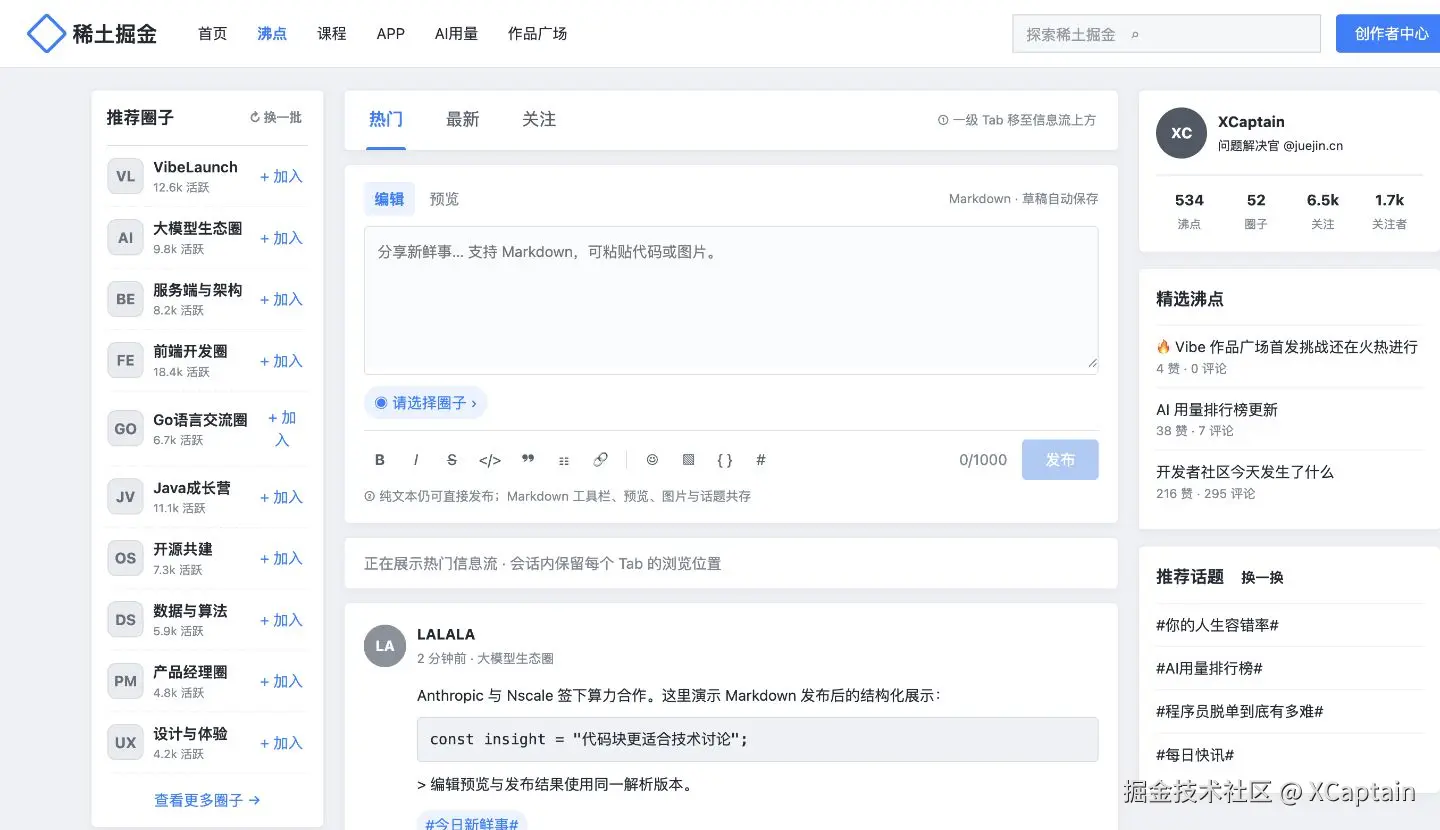Open topic #AI用量排行榜#

[x=1209, y=668]
